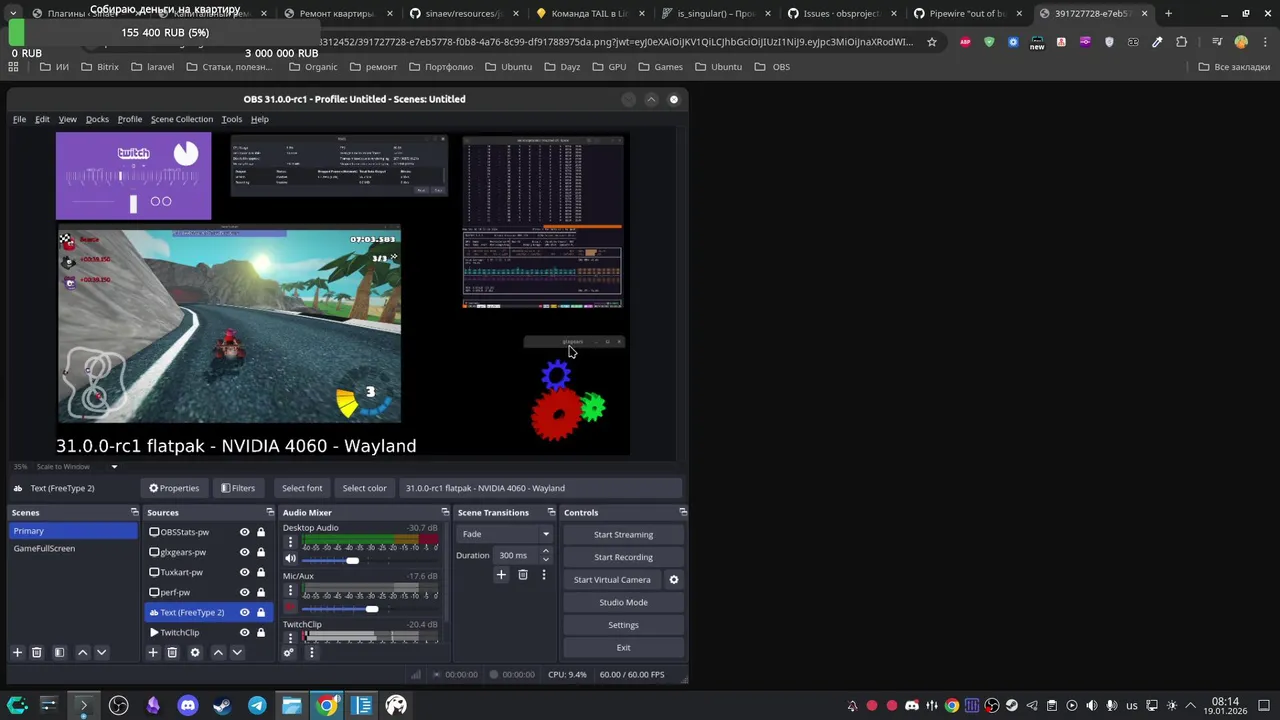1280x720 pixels.
Task: Hide the glxgears-pw source
Action: (244, 552)
